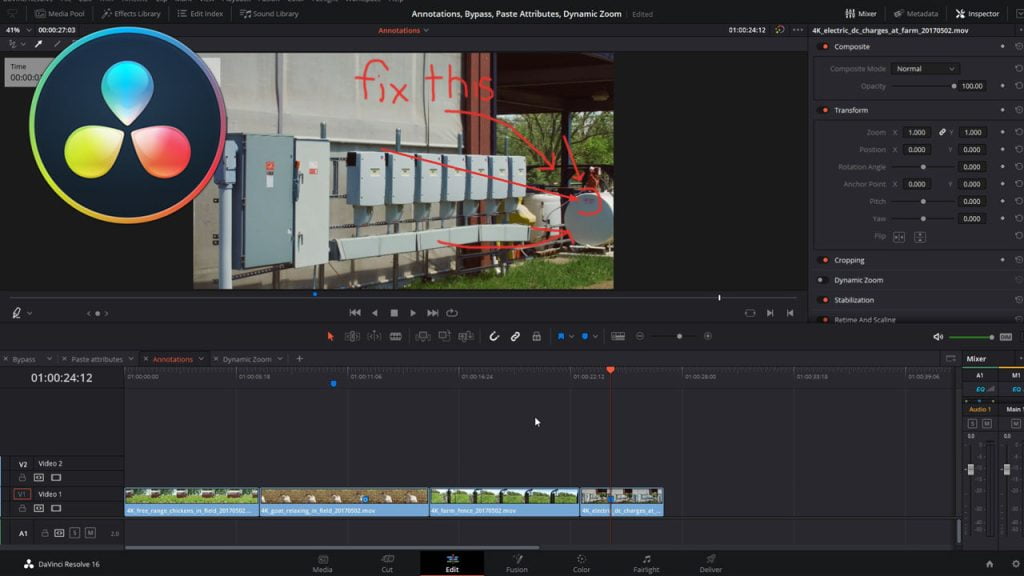1024x576 pixels.
Task: Switch to the Color page
Action: (581, 563)
